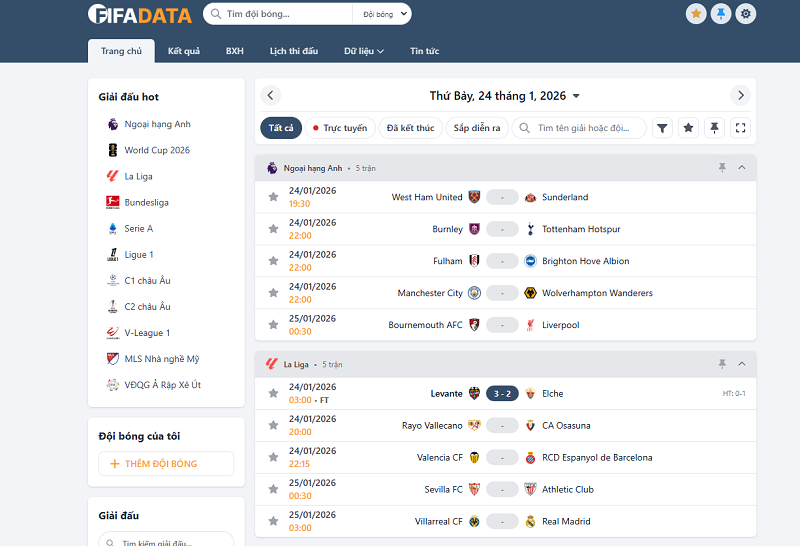This screenshot has height=546, width=800.
Task: Open the settings gear in header
Action: (x=746, y=14)
